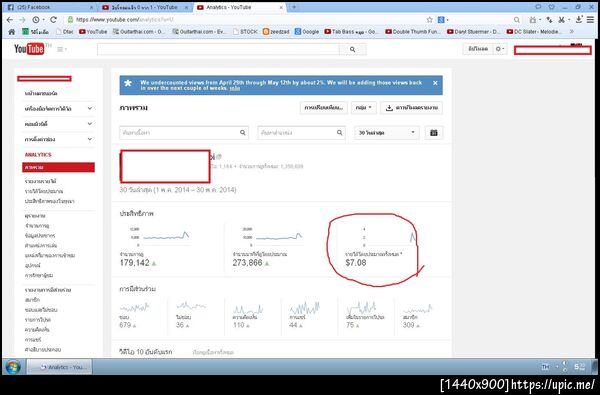Dismiss the blue undercounted views banner
The height and width of the screenshot is (395, 600).
coord(435,83)
